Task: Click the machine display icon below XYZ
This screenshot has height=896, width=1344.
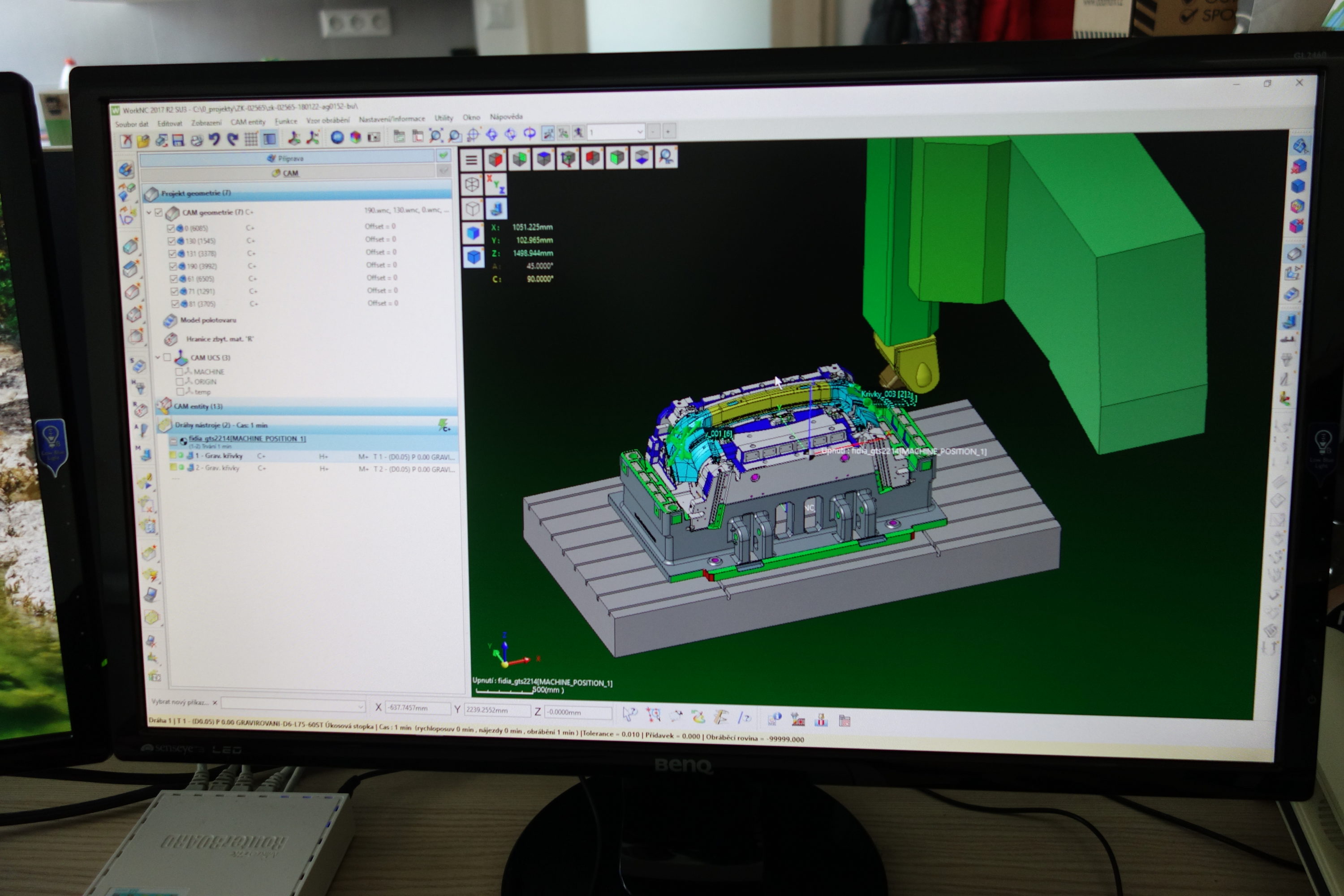Action: (x=496, y=209)
